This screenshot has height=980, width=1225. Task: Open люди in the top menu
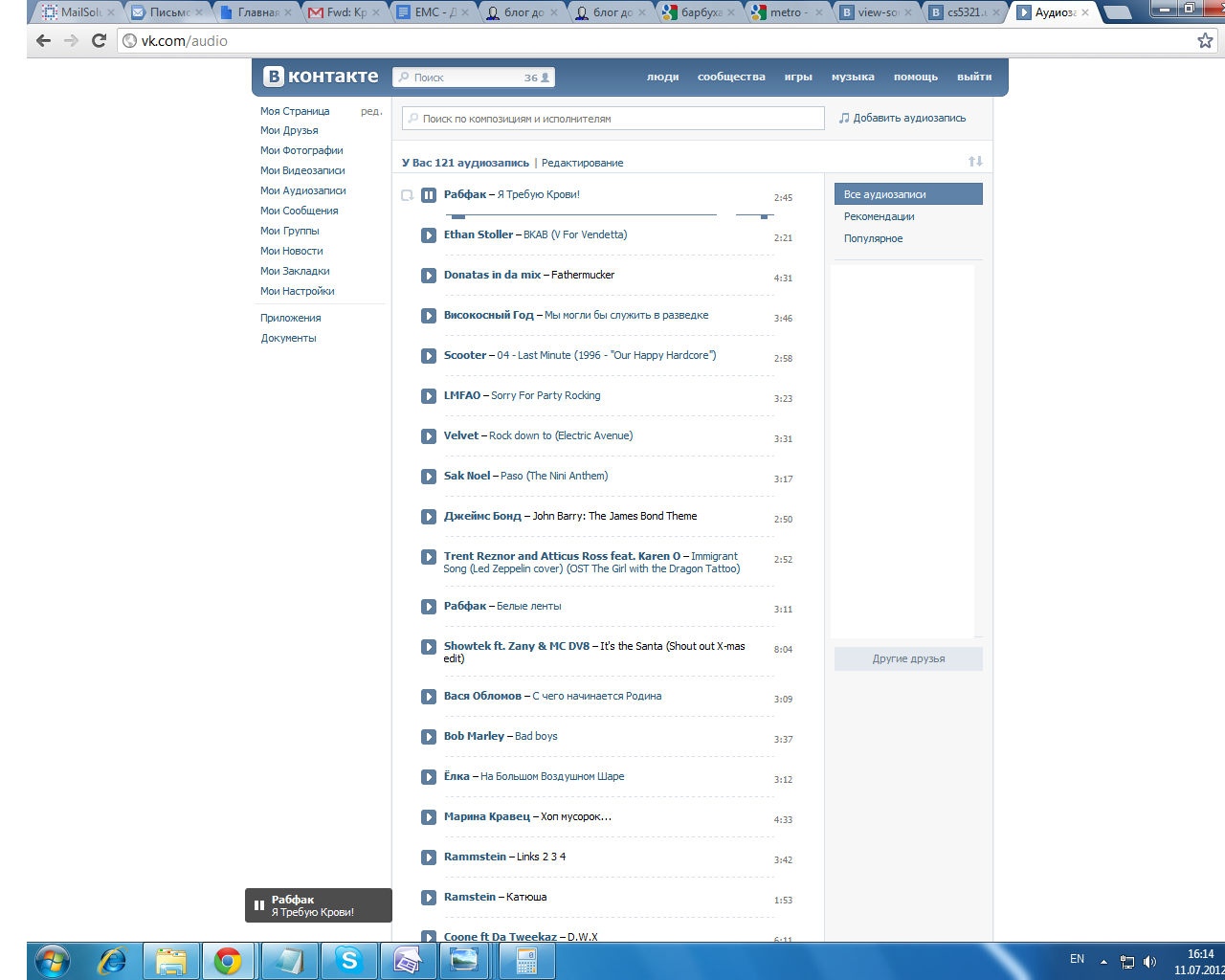(x=662, y=77)
